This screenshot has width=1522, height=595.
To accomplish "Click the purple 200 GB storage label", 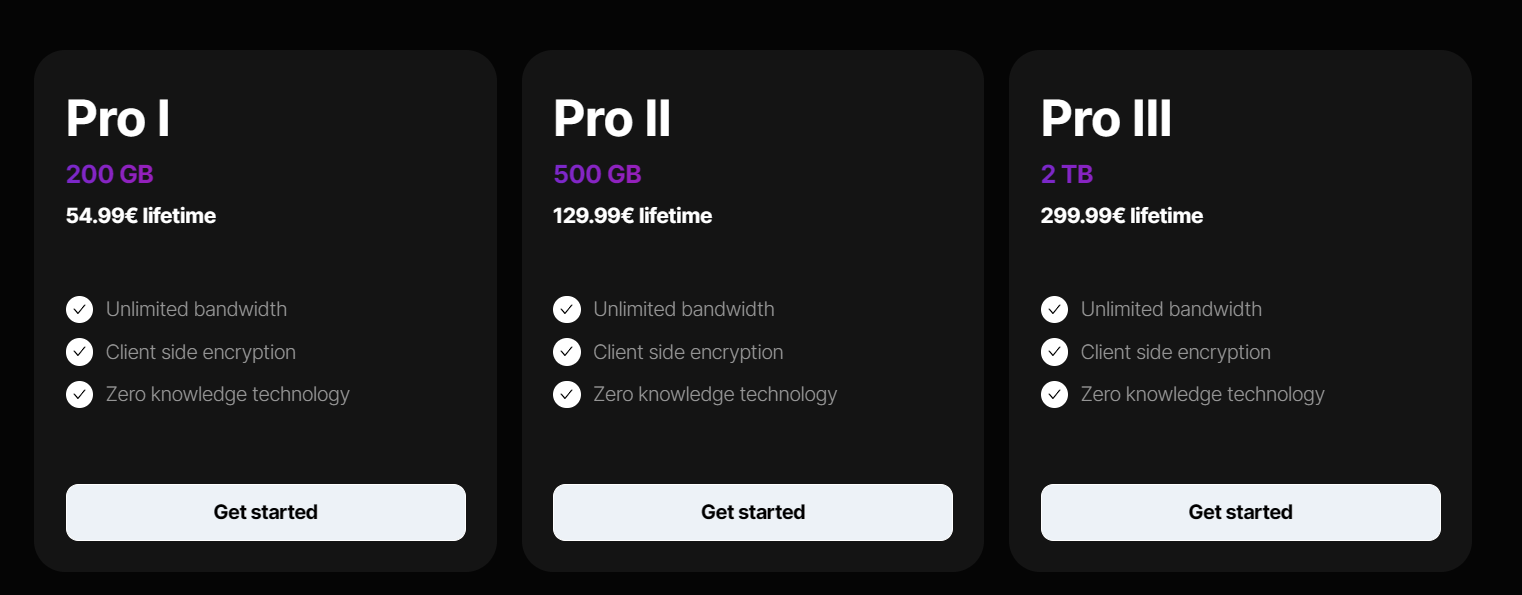I will pyautogui.click(x=110, y=174).
